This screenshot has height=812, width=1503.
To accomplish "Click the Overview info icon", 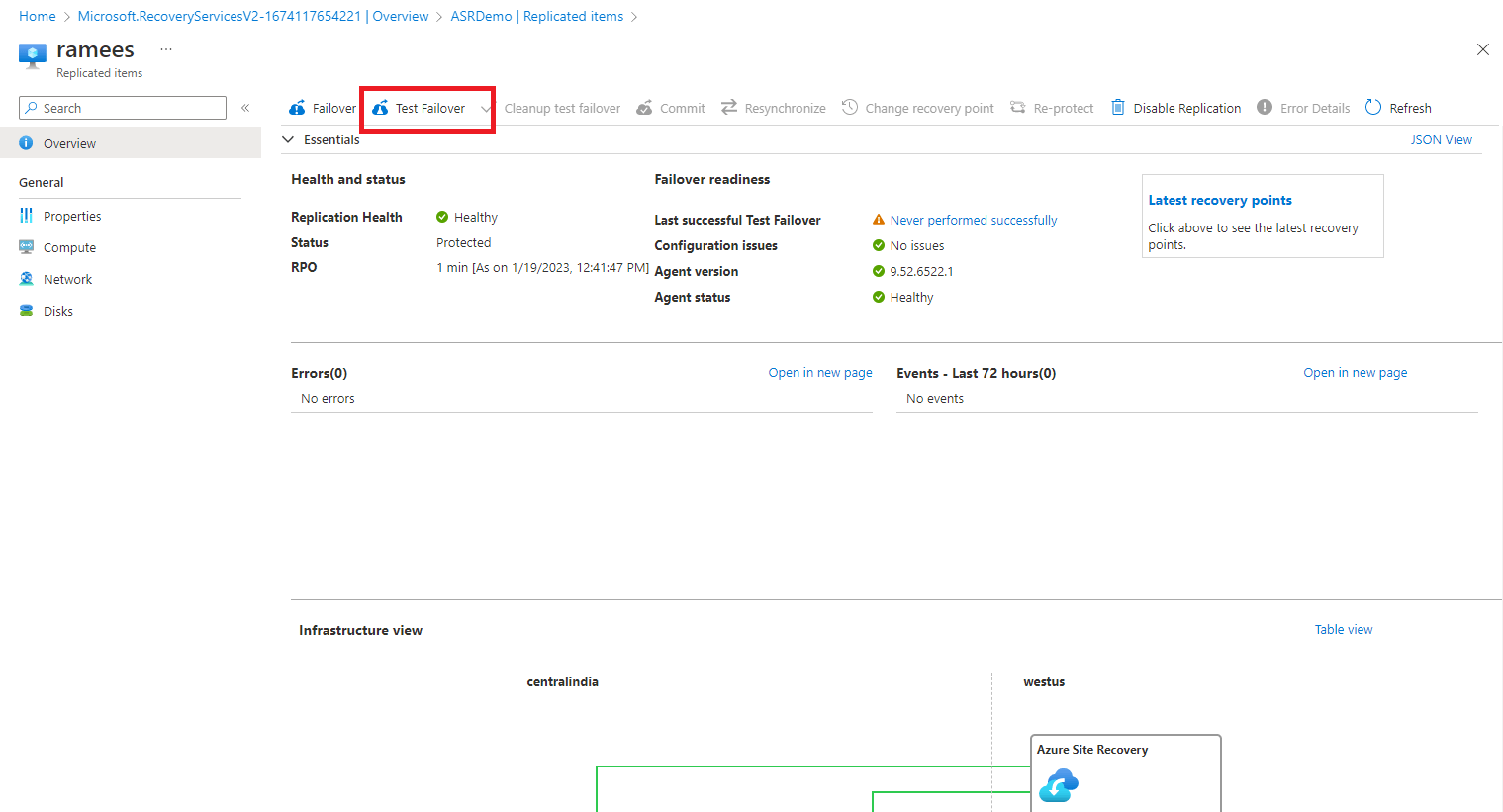I will point(27,143).
